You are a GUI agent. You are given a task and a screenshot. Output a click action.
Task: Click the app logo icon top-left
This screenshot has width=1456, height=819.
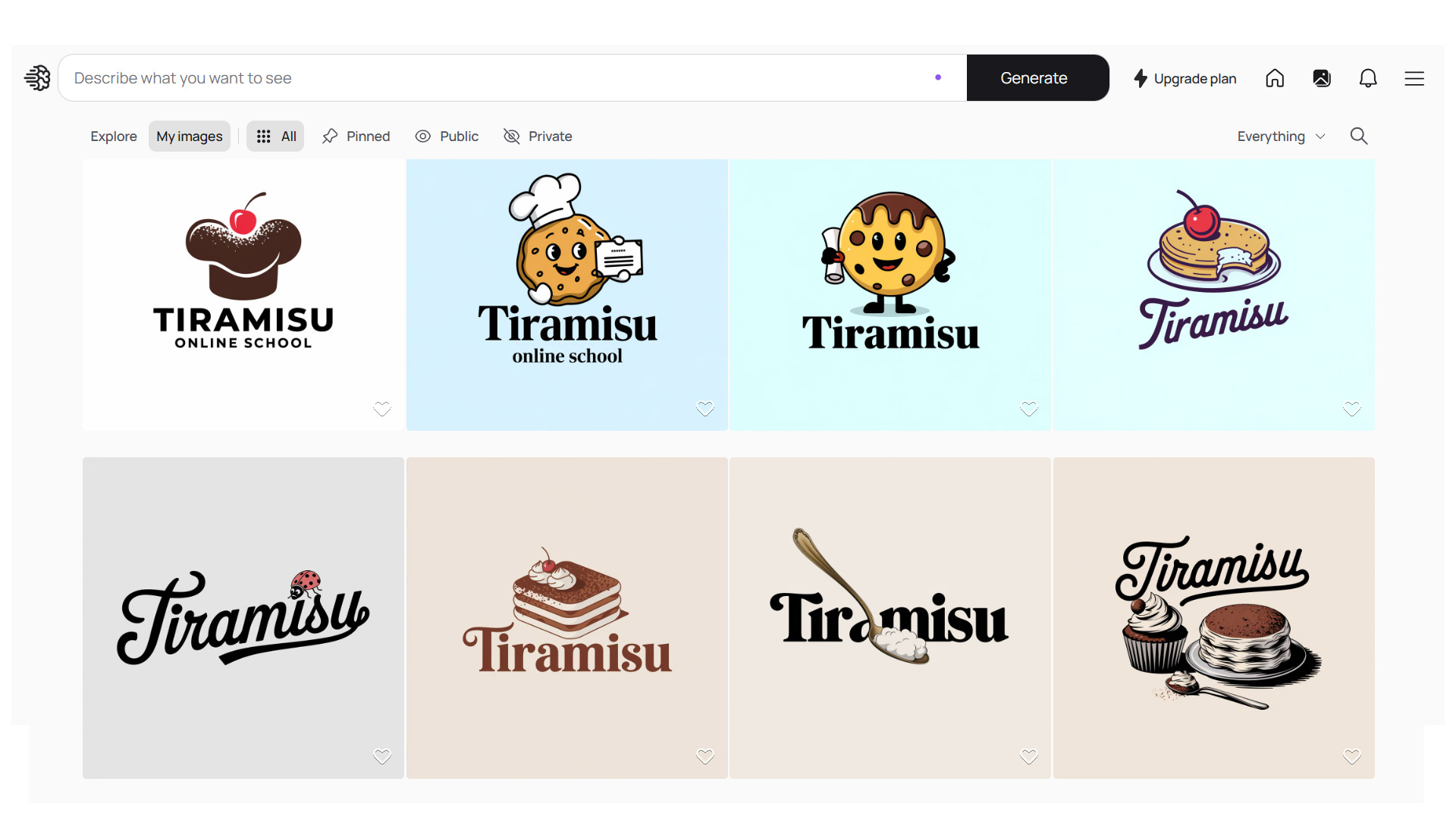37,78
